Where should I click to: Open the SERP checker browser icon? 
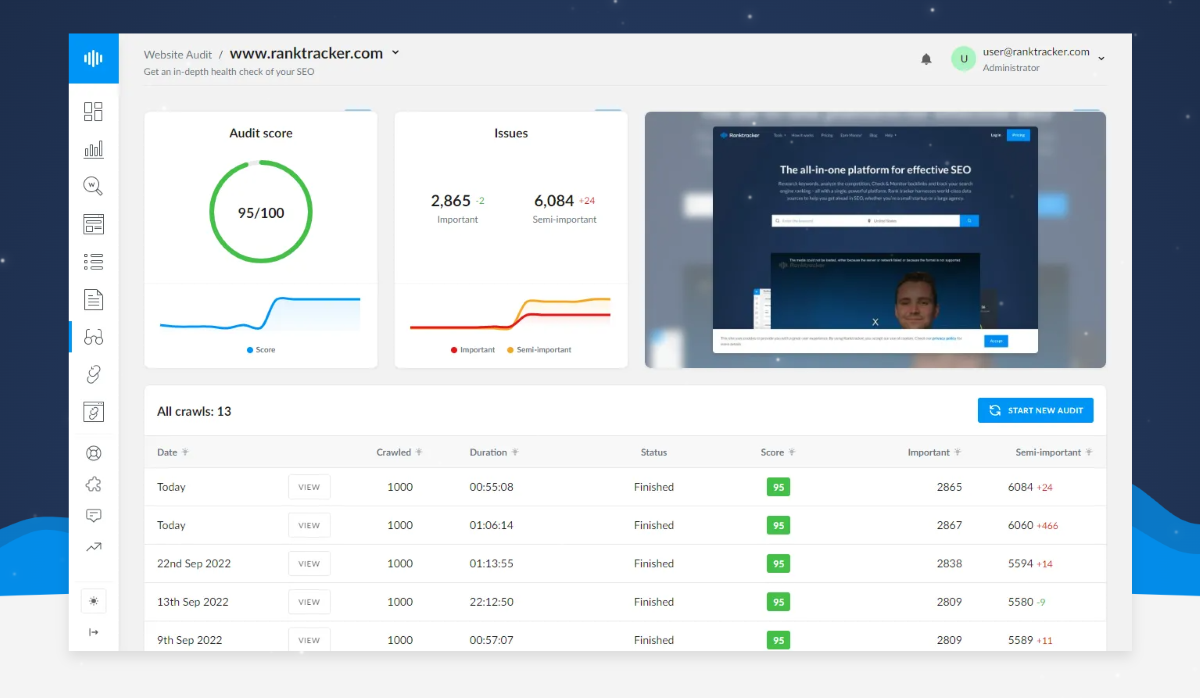(93, 224)
